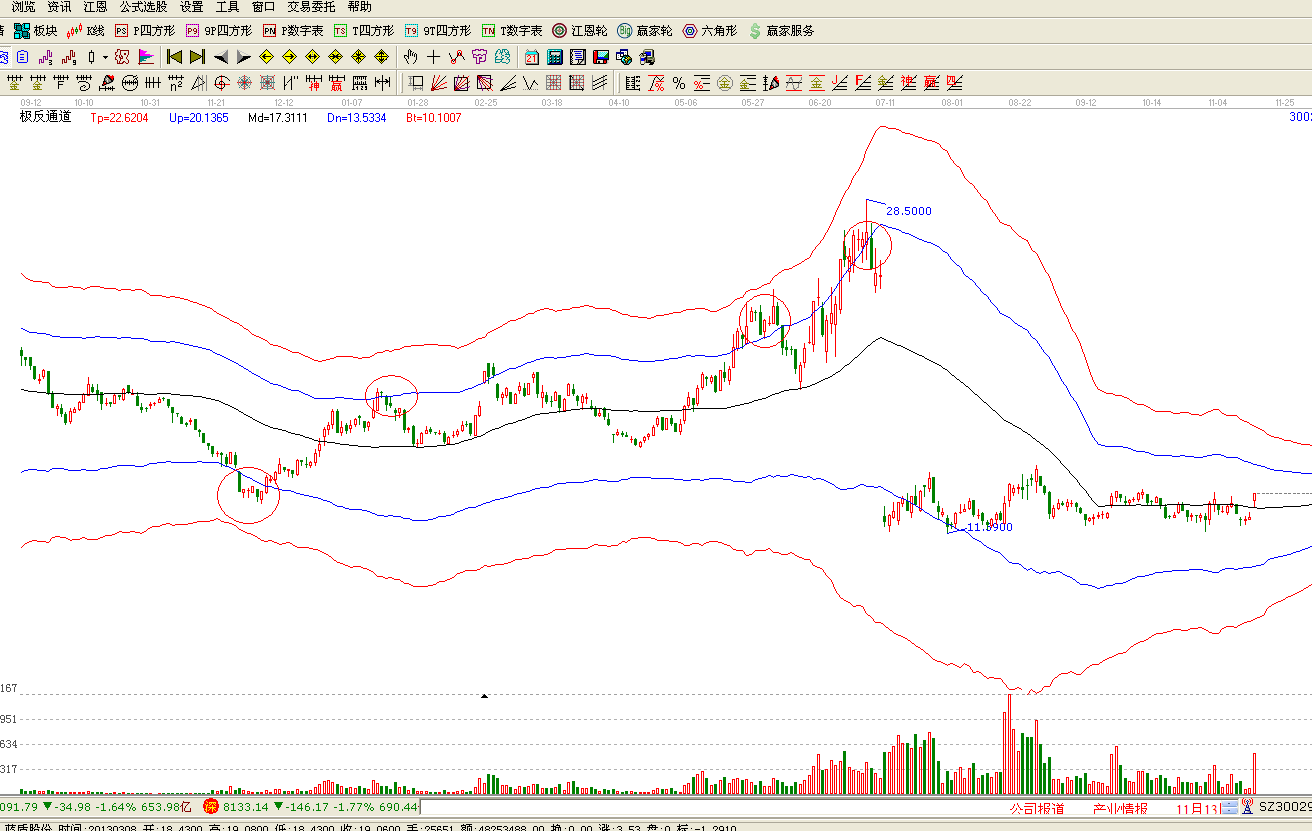Open the calendar icon in toolbar
The width and height of the screenshot is (1312, 831).
[531, 57]
